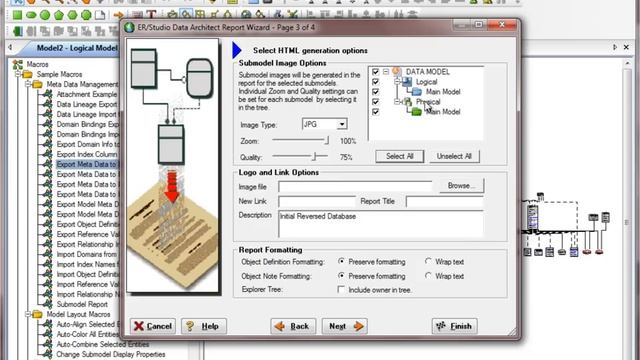Click the Meta Data Management folder icon

point(37,84)
